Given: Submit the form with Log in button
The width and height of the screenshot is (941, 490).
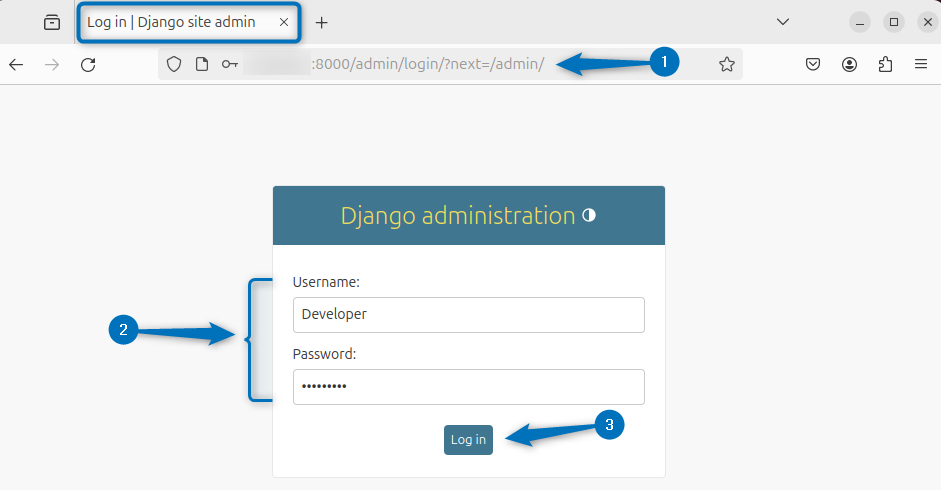Looking at the screenshot, I should [468, 440].
